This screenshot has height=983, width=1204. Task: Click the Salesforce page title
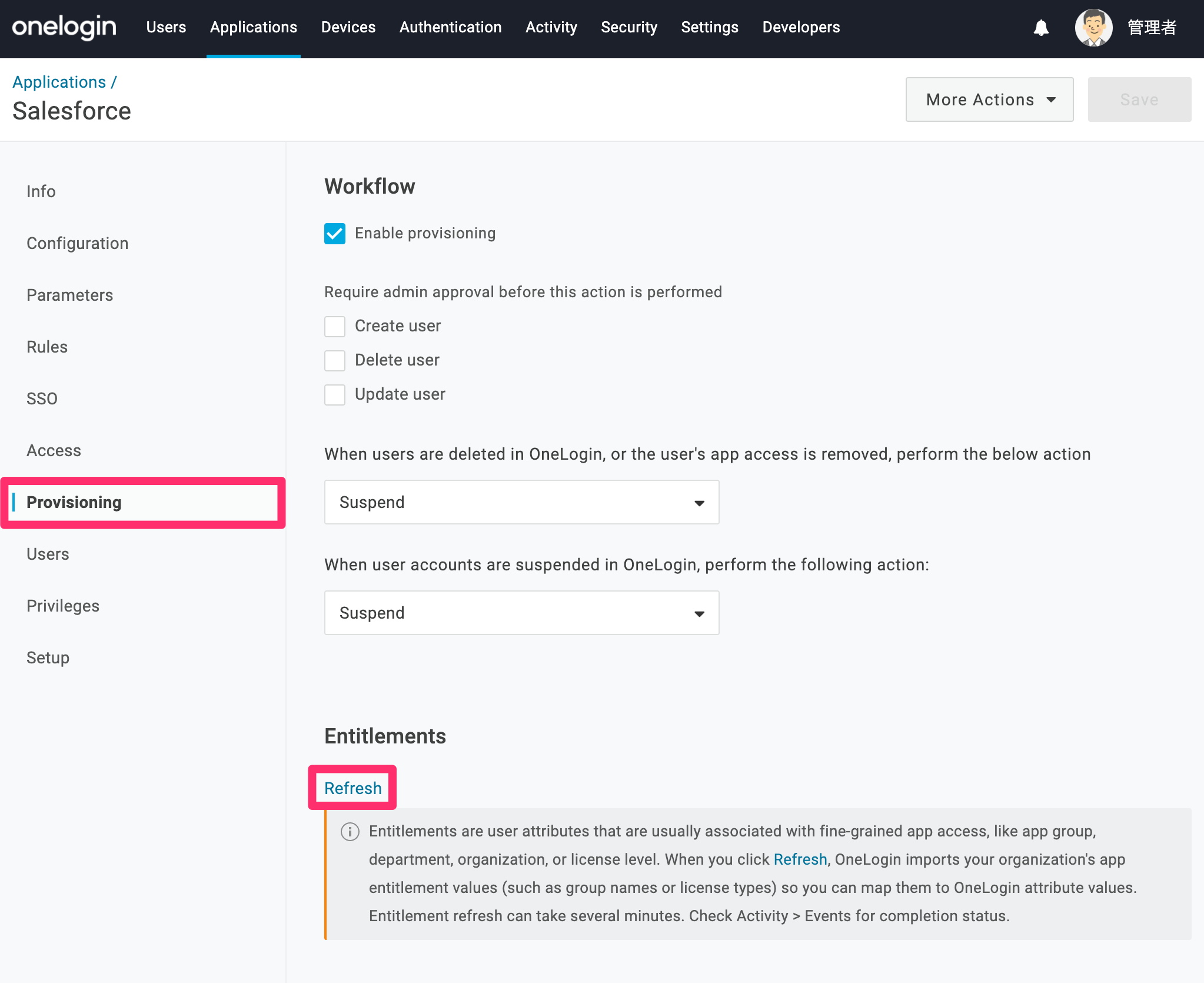(x=72, y=111)
